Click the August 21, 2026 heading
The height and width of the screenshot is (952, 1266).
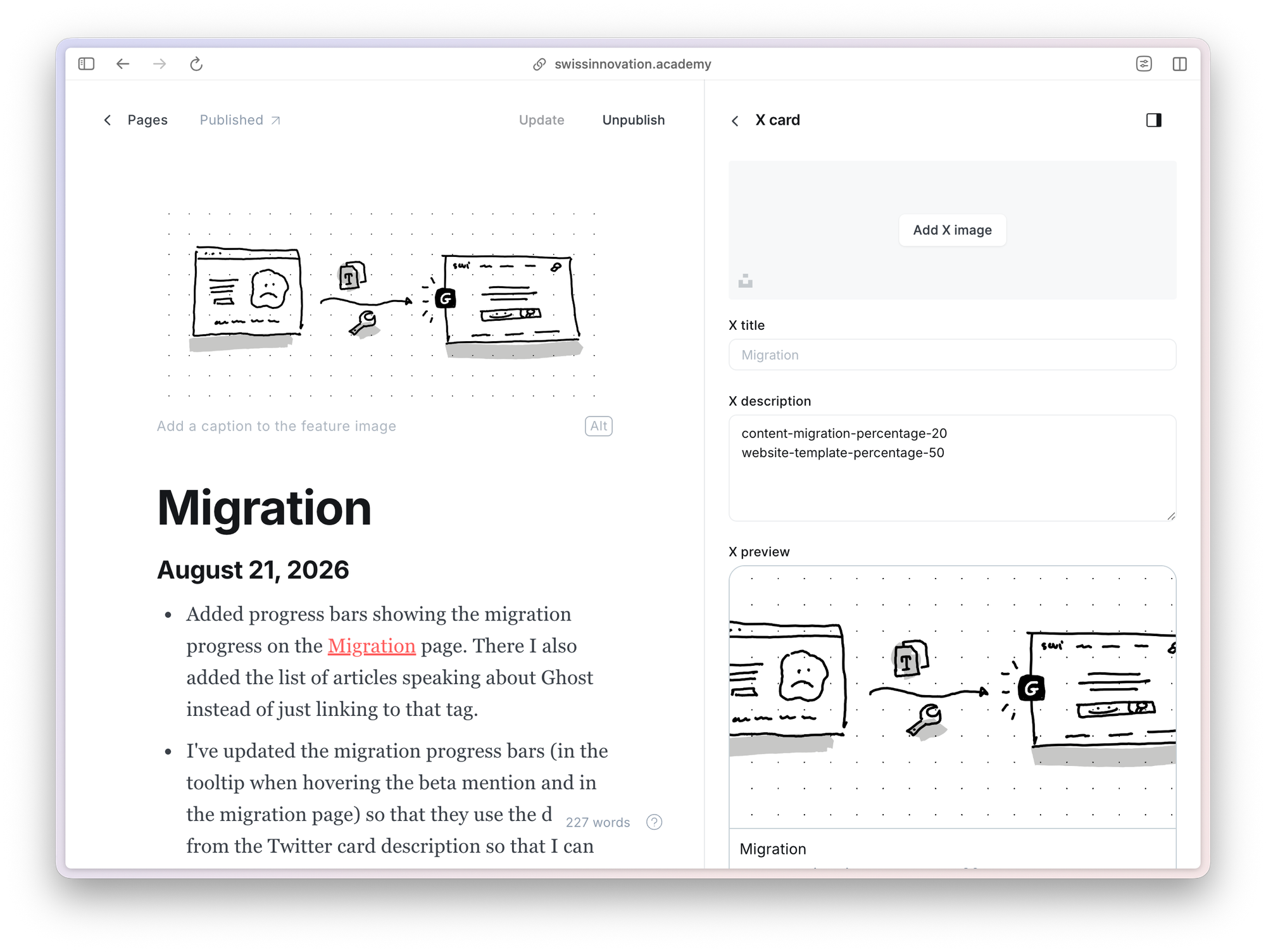pos(253,570)
